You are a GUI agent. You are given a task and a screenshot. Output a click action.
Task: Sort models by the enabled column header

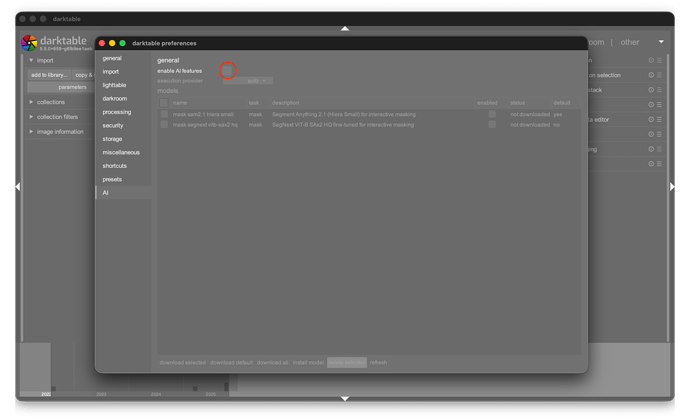[487, 103]
